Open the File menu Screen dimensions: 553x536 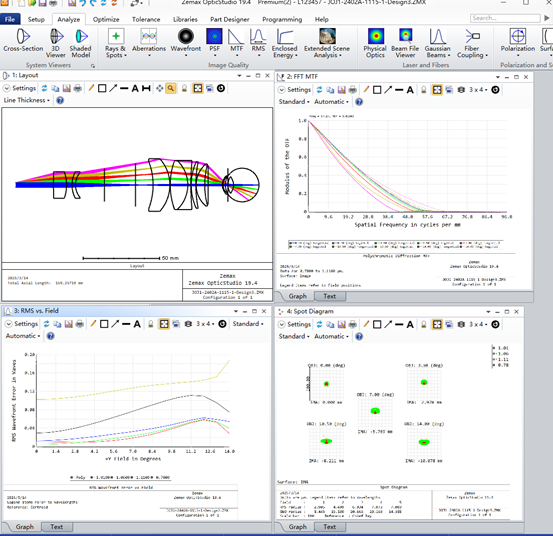(x=10, y=19)
